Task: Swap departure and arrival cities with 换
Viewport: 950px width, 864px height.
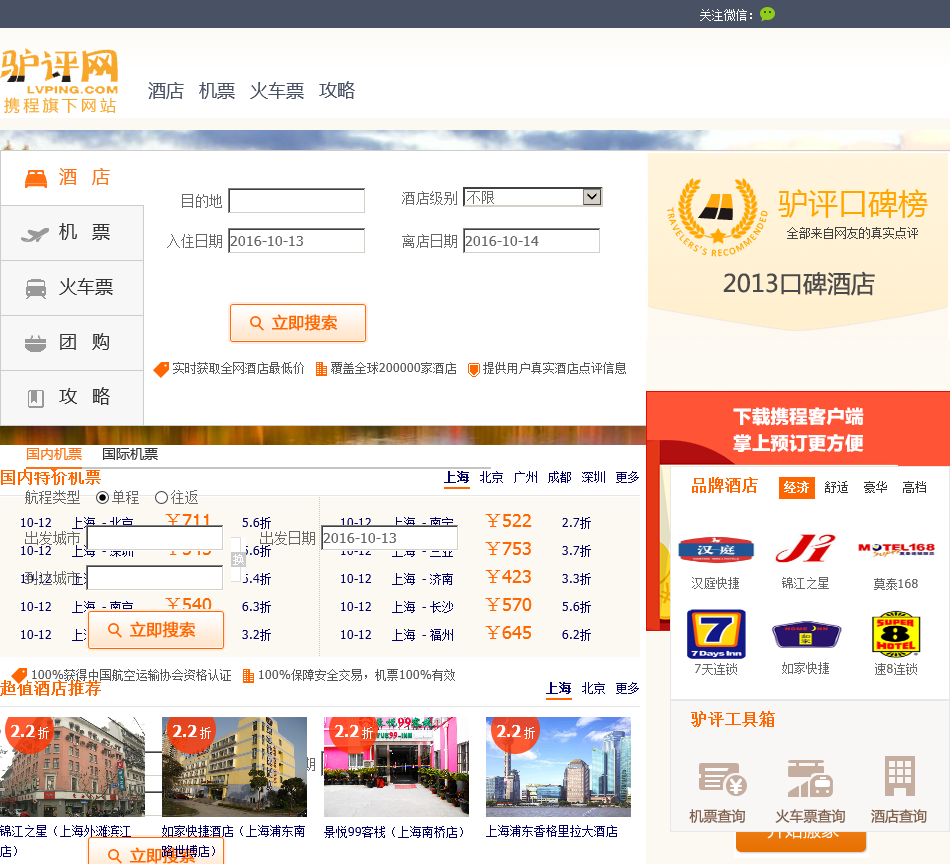Action: (238, 560)
